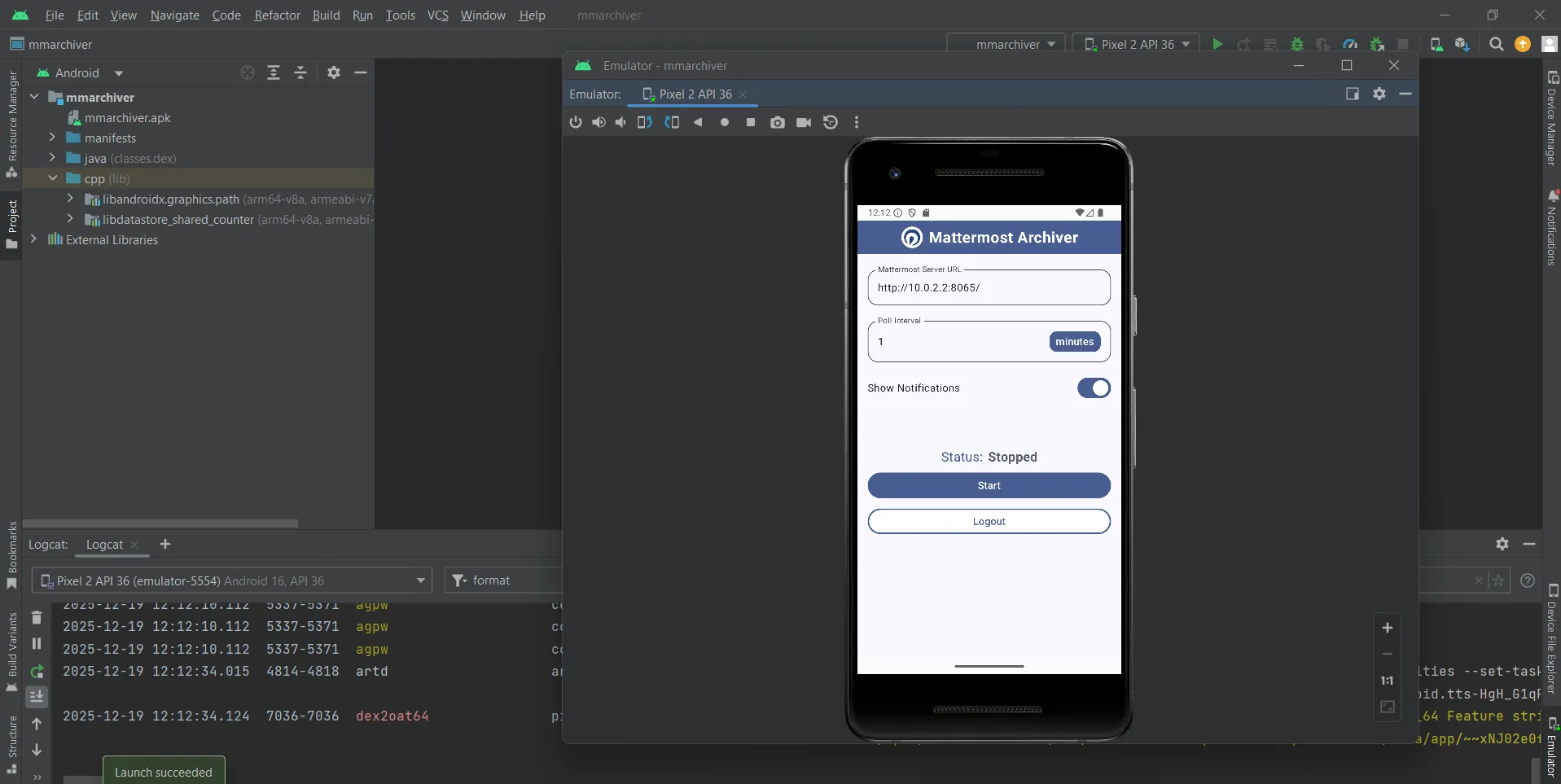Open the Navigate menu
The image size is (1561, 784).
tap(174, 15)
